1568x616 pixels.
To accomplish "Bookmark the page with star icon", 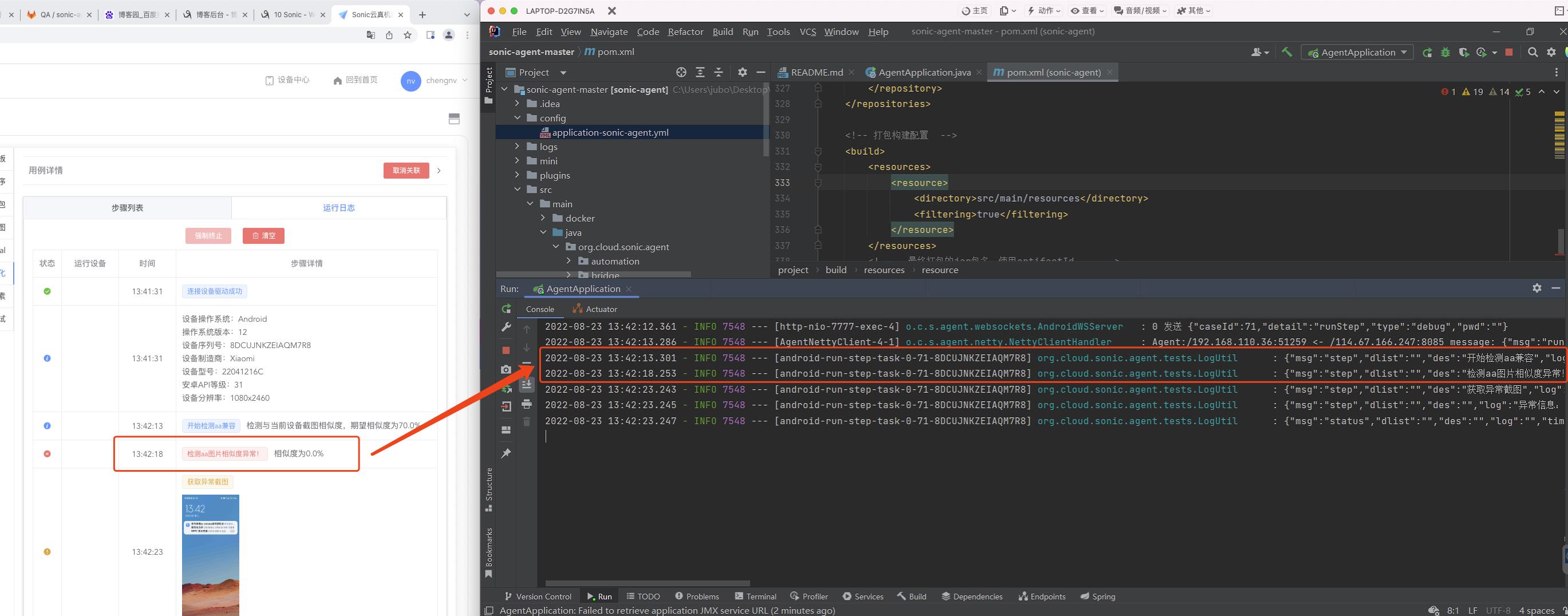I will click(408, 35).
